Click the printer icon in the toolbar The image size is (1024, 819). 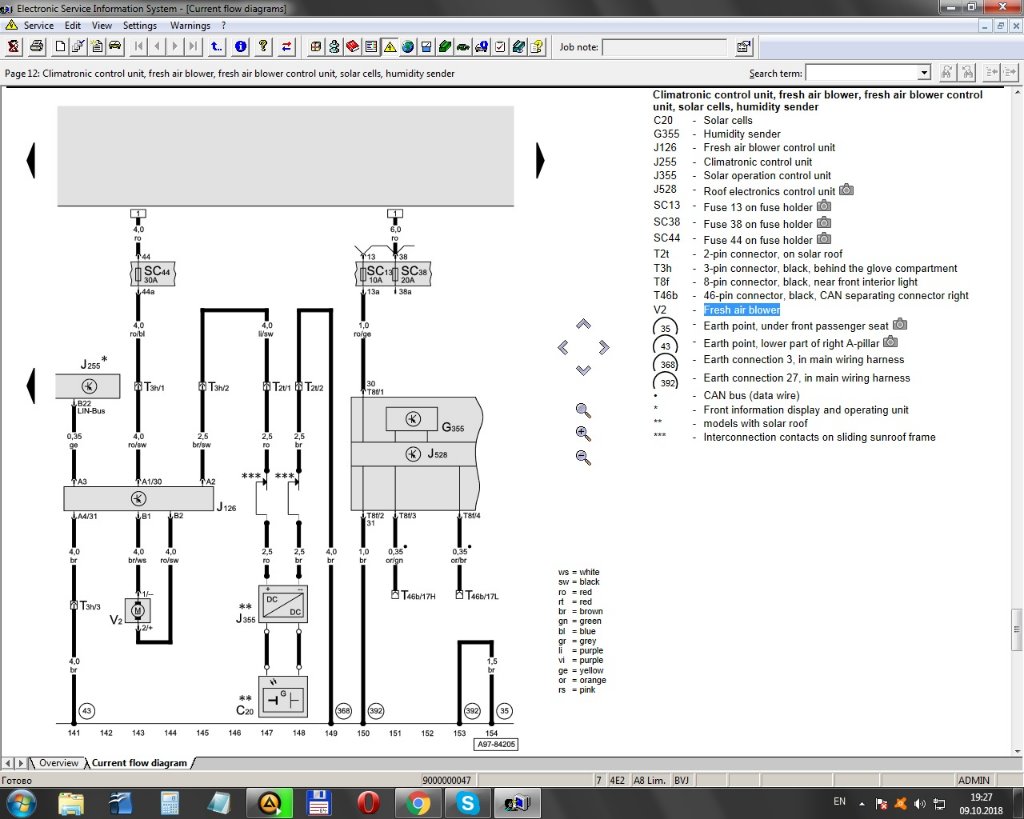click(x=37, y=46)
